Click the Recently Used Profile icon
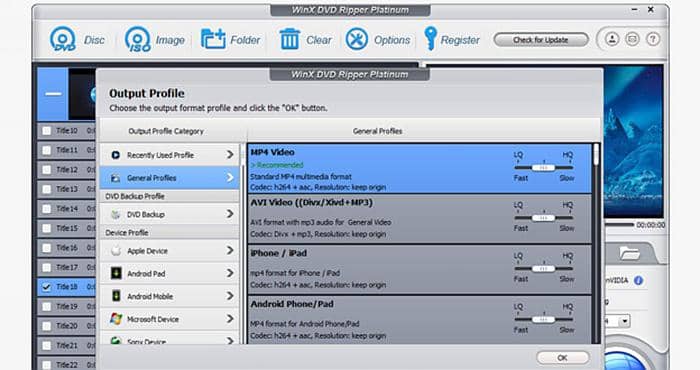 [116, 155]
